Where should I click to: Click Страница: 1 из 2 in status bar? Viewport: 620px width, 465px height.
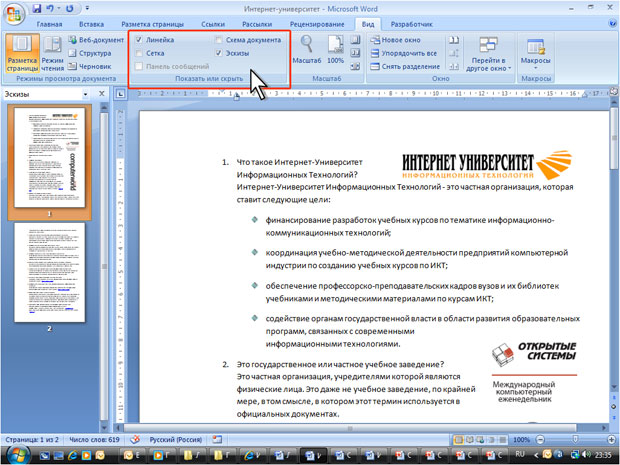[x=32, y=440]
